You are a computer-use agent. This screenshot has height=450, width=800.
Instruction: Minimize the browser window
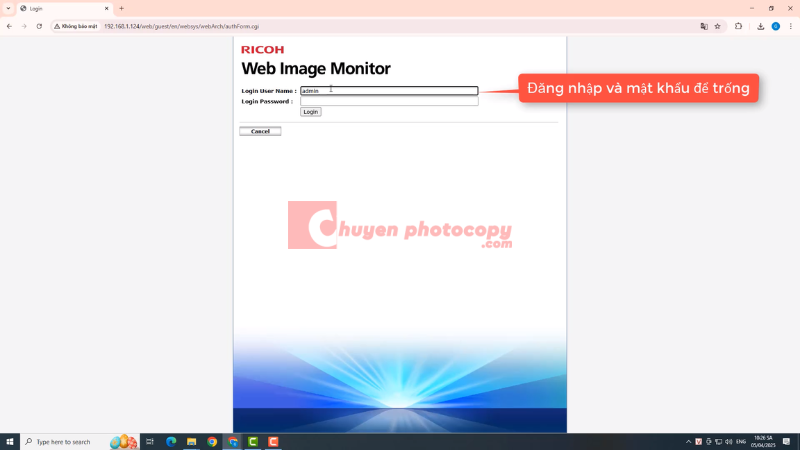coord(752,9)
